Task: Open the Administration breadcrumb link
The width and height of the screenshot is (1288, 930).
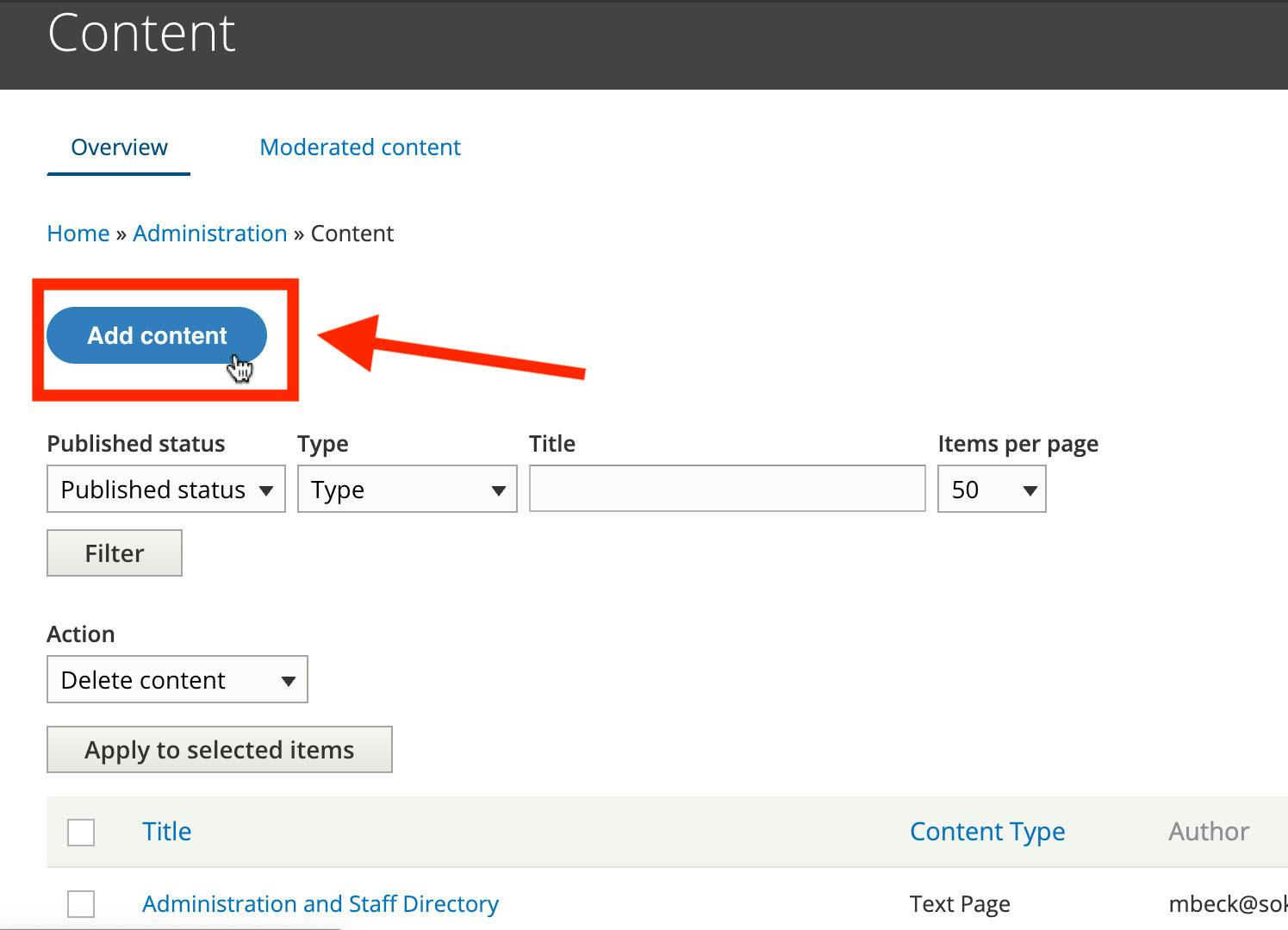Action: [209, 234]
